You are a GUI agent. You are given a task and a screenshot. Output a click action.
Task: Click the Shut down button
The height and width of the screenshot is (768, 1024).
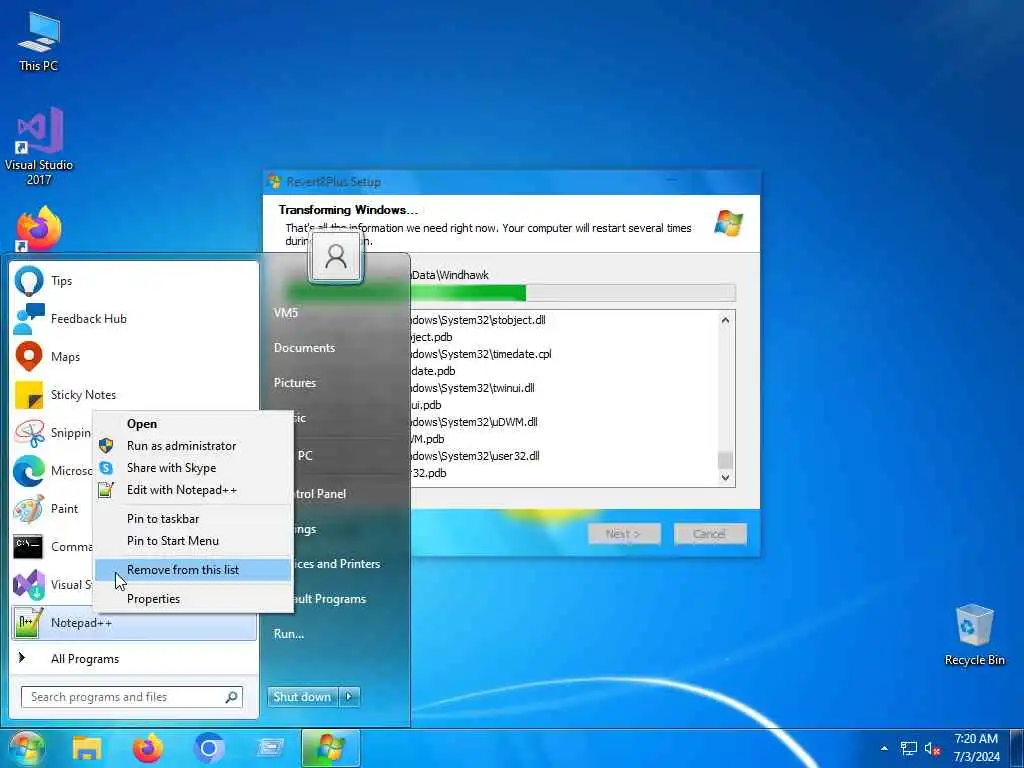tap(303, 697)
